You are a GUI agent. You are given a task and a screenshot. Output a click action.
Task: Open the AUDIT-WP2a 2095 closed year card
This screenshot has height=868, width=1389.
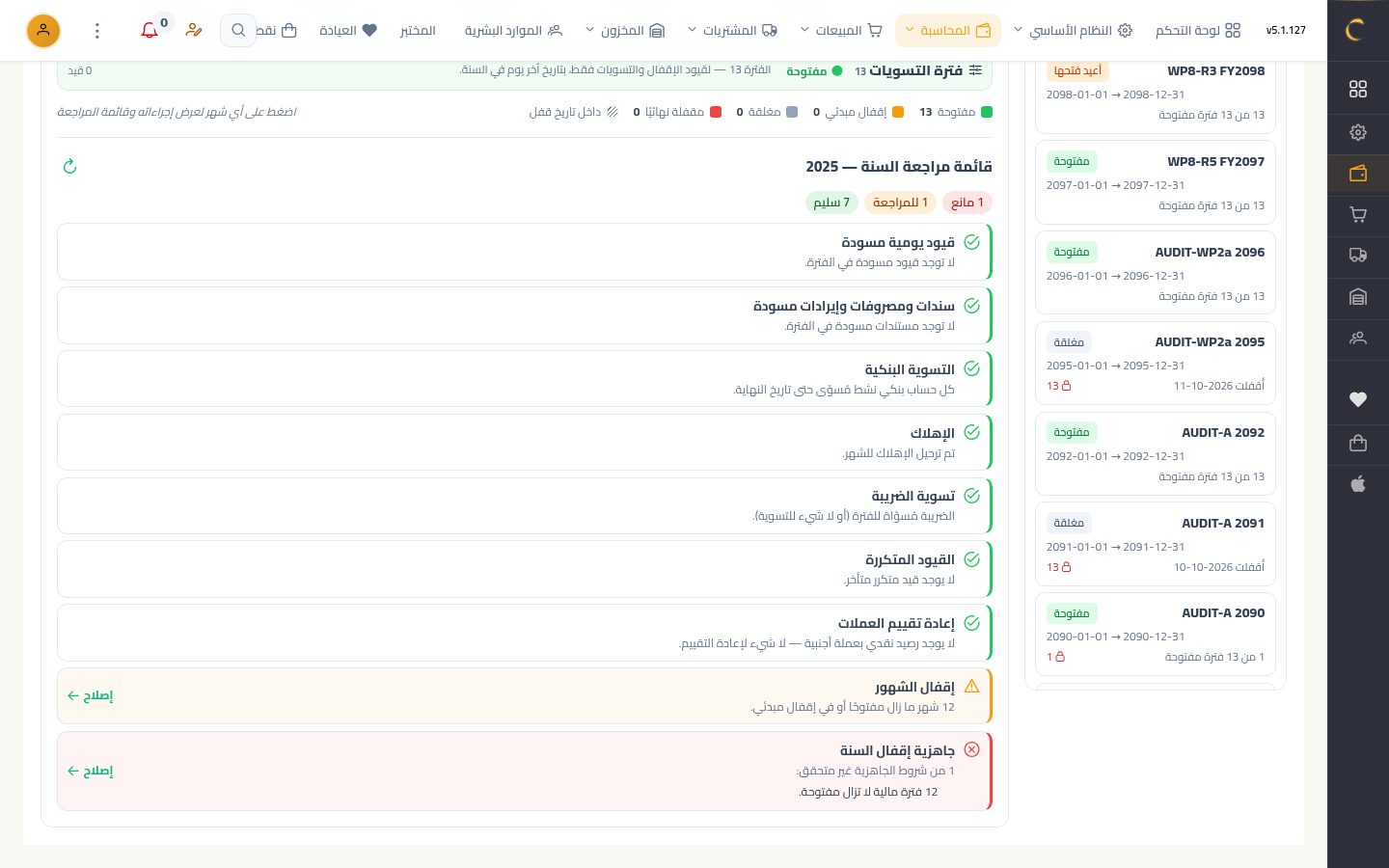[x=1156, y=364]
